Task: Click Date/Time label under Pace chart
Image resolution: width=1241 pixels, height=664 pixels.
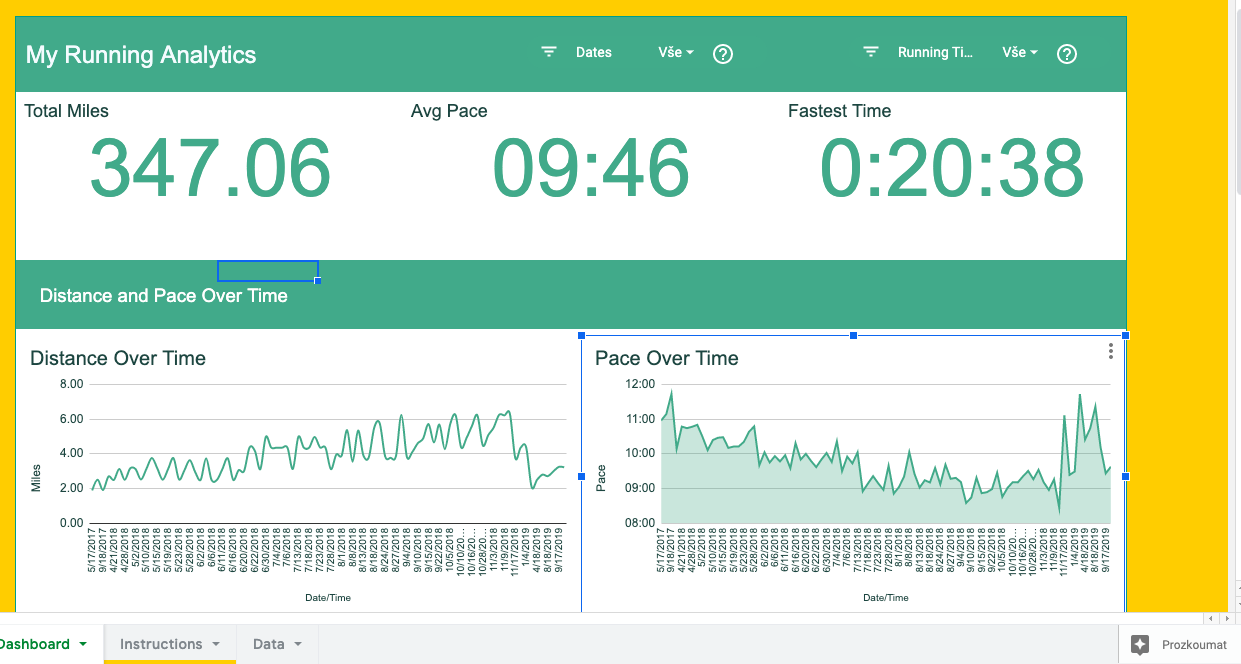Action: (x=886, y=598)
